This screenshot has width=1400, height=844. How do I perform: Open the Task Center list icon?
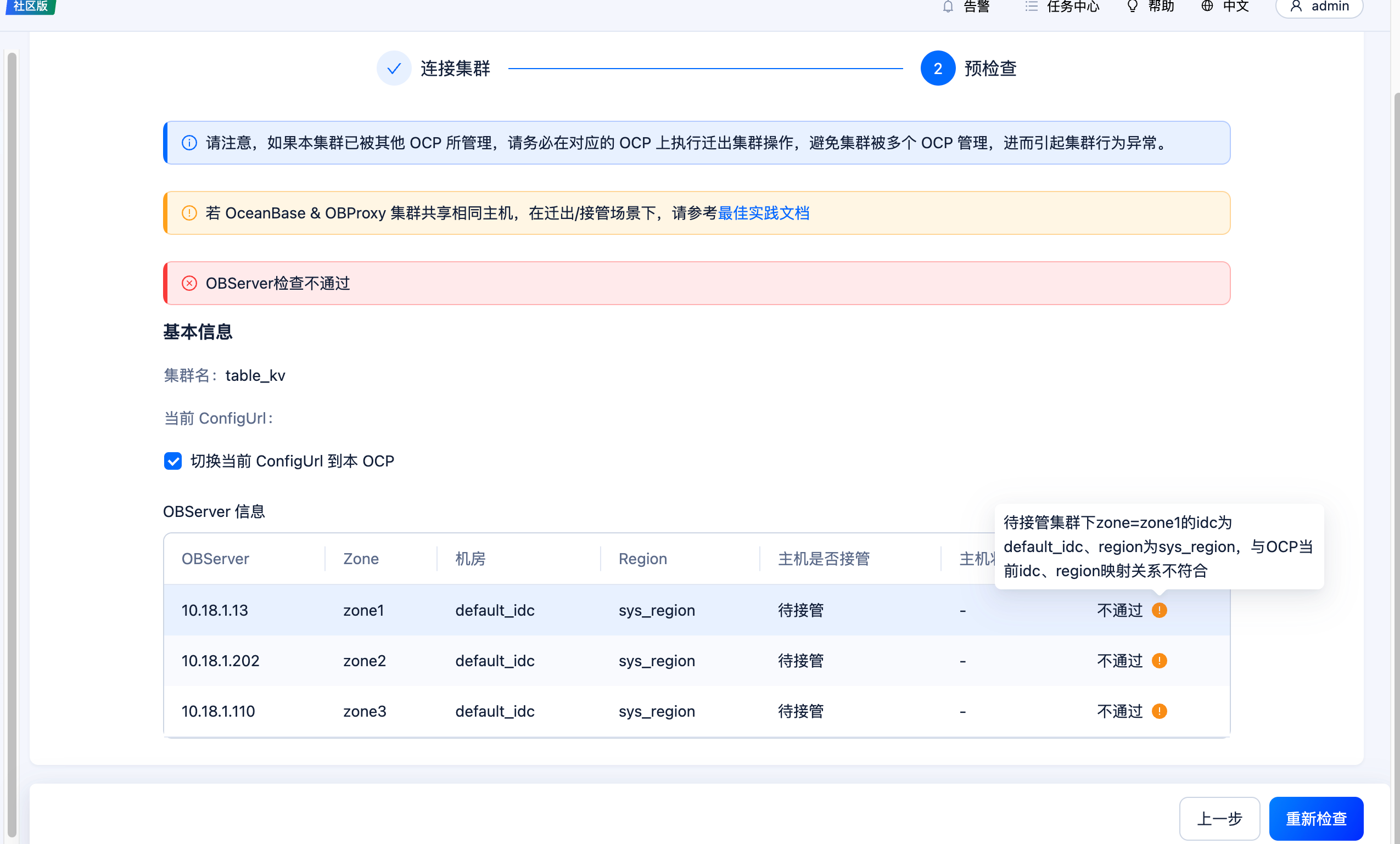tap(1031, 6)
